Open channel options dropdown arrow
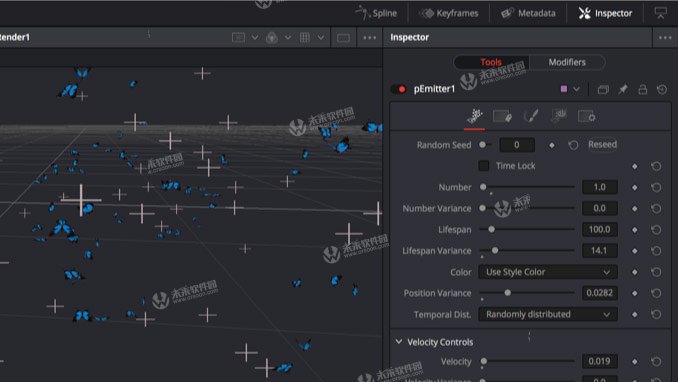This screenshot has height=382, width=678. [x=288, y=38]
